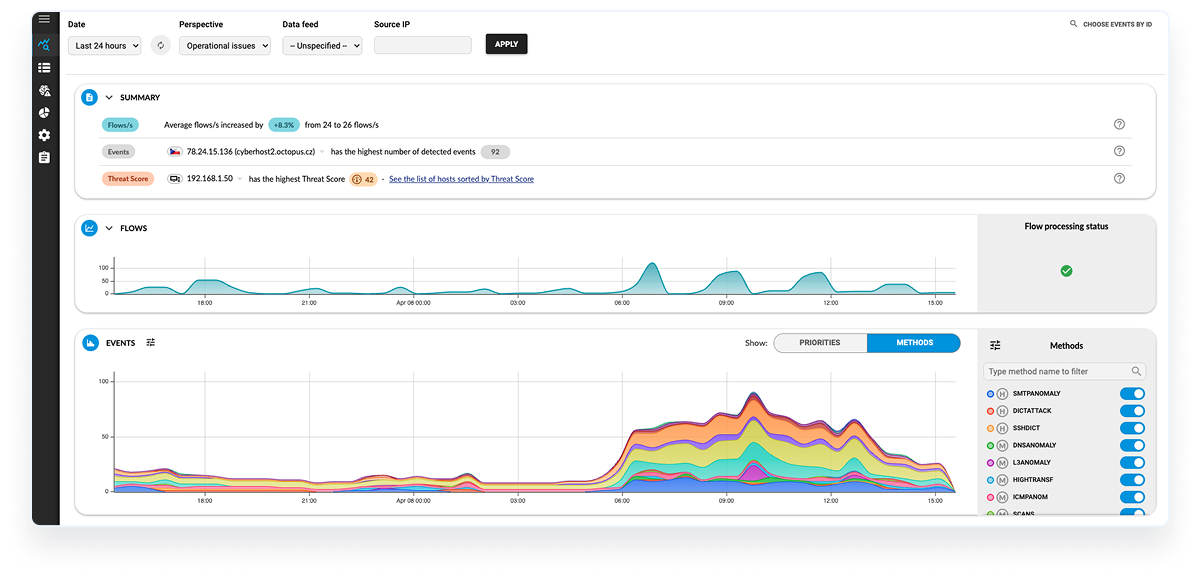This screenshot has height=578, width=1200.
Task: Click the DICTATTACK red color dot
Action: [990, 411]
